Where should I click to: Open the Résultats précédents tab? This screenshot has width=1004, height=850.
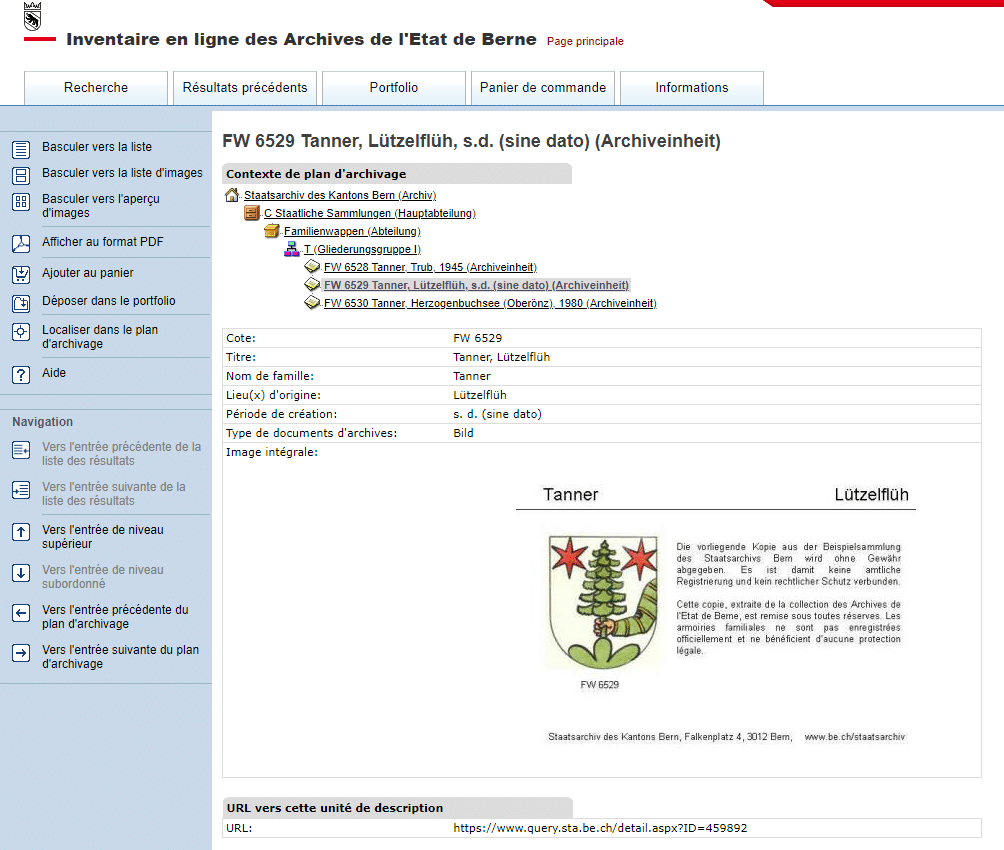pyautogui.click(x=245, y=88)
